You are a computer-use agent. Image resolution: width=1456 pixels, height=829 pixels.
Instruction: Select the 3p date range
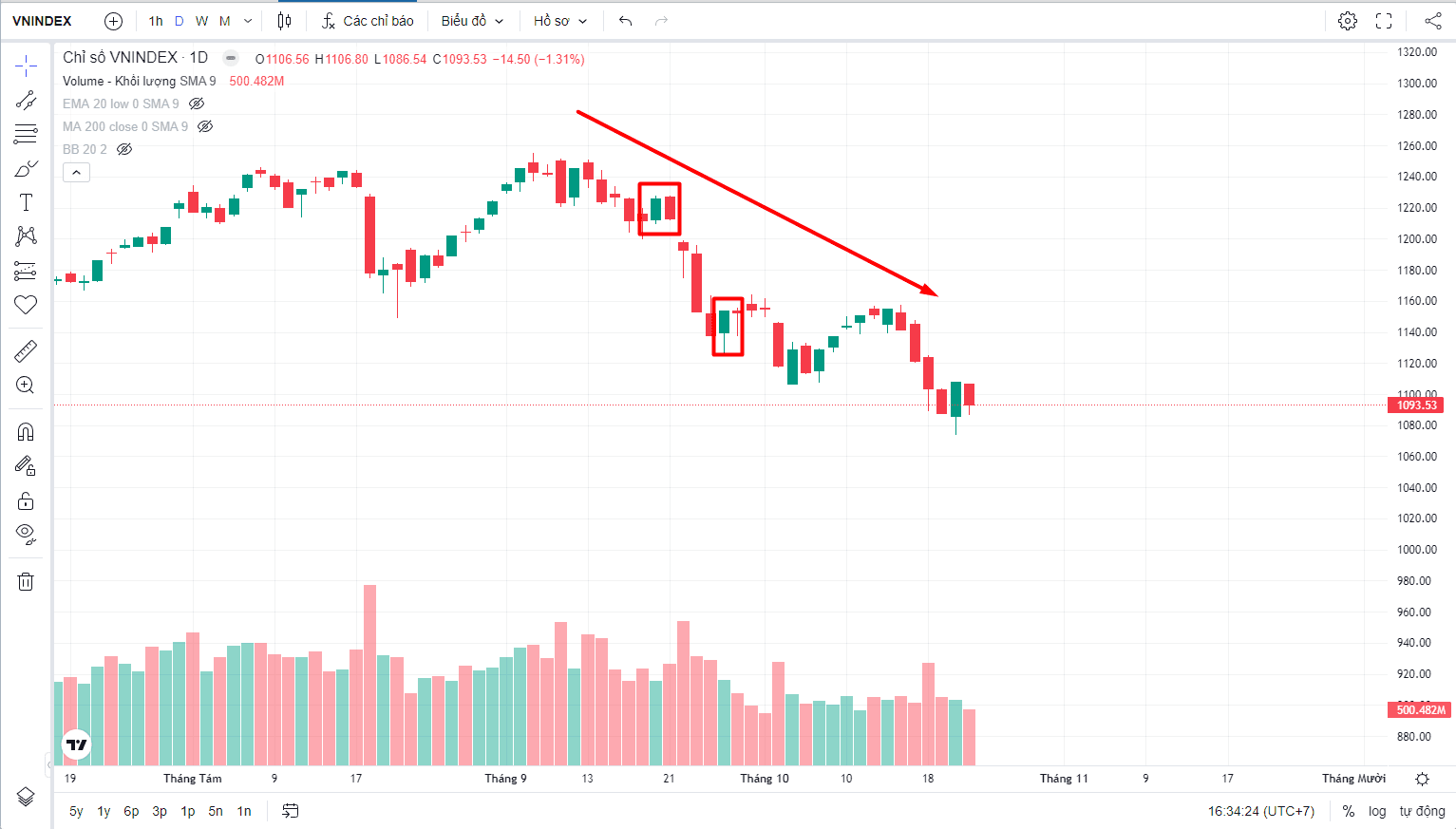[x=160, y=811]
